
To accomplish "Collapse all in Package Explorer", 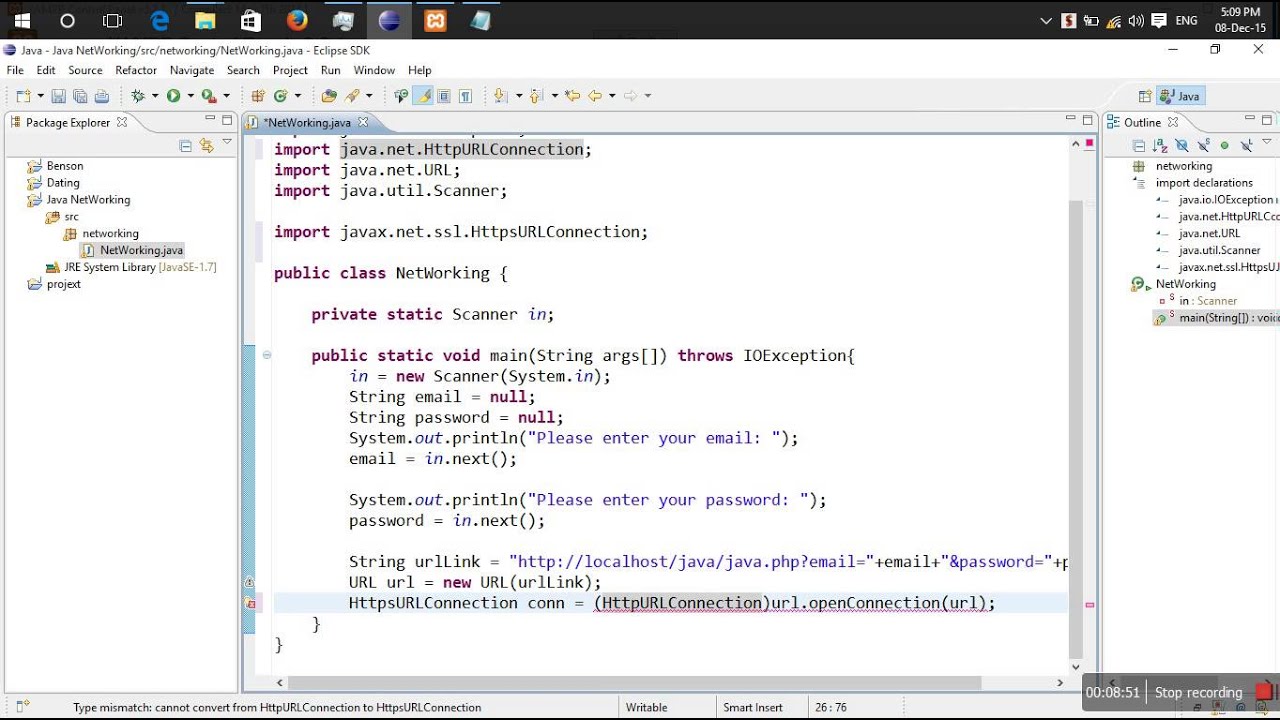I will 185,145.
